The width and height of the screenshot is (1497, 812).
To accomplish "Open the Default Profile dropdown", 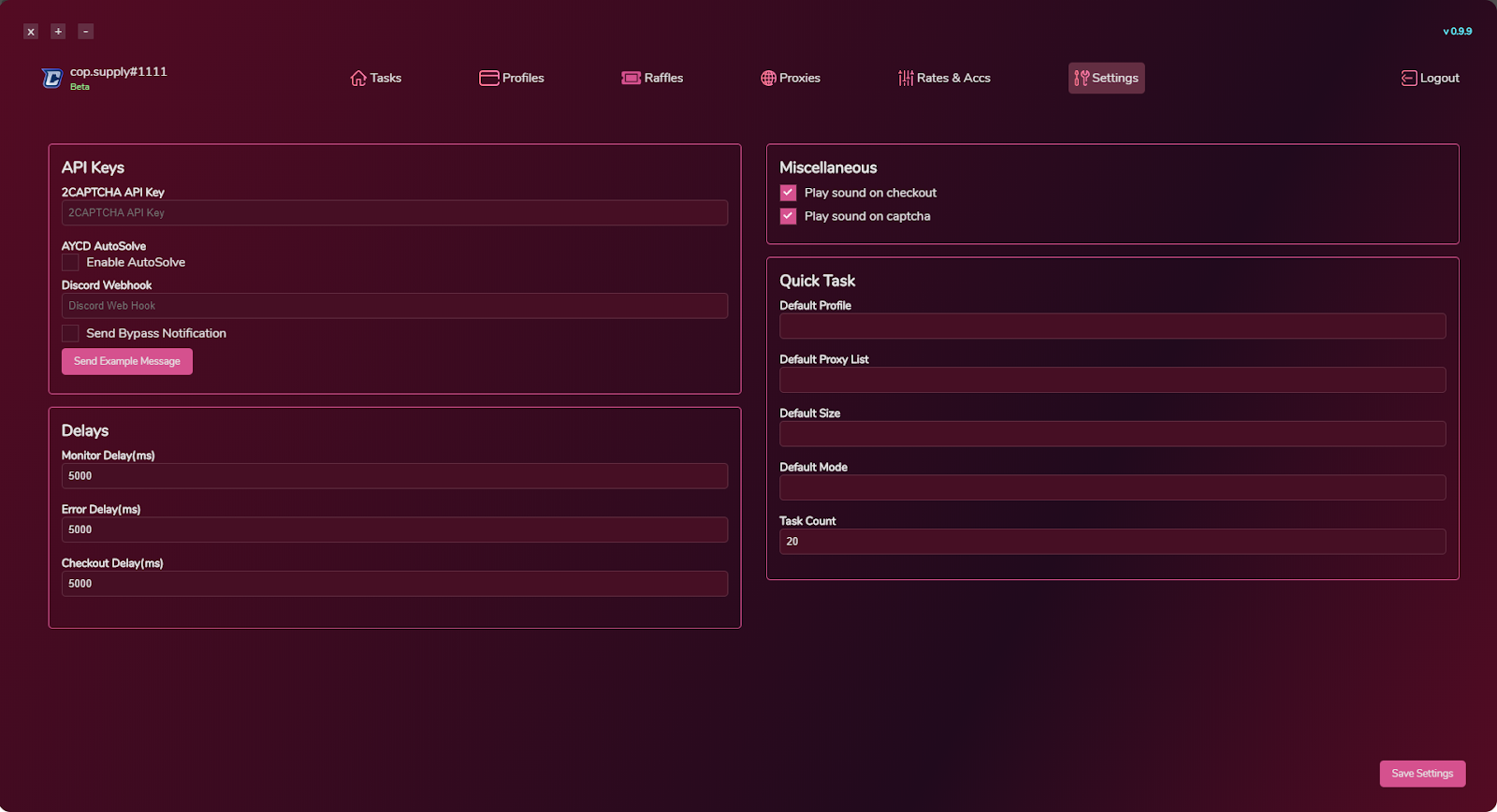I will 1112,326.
